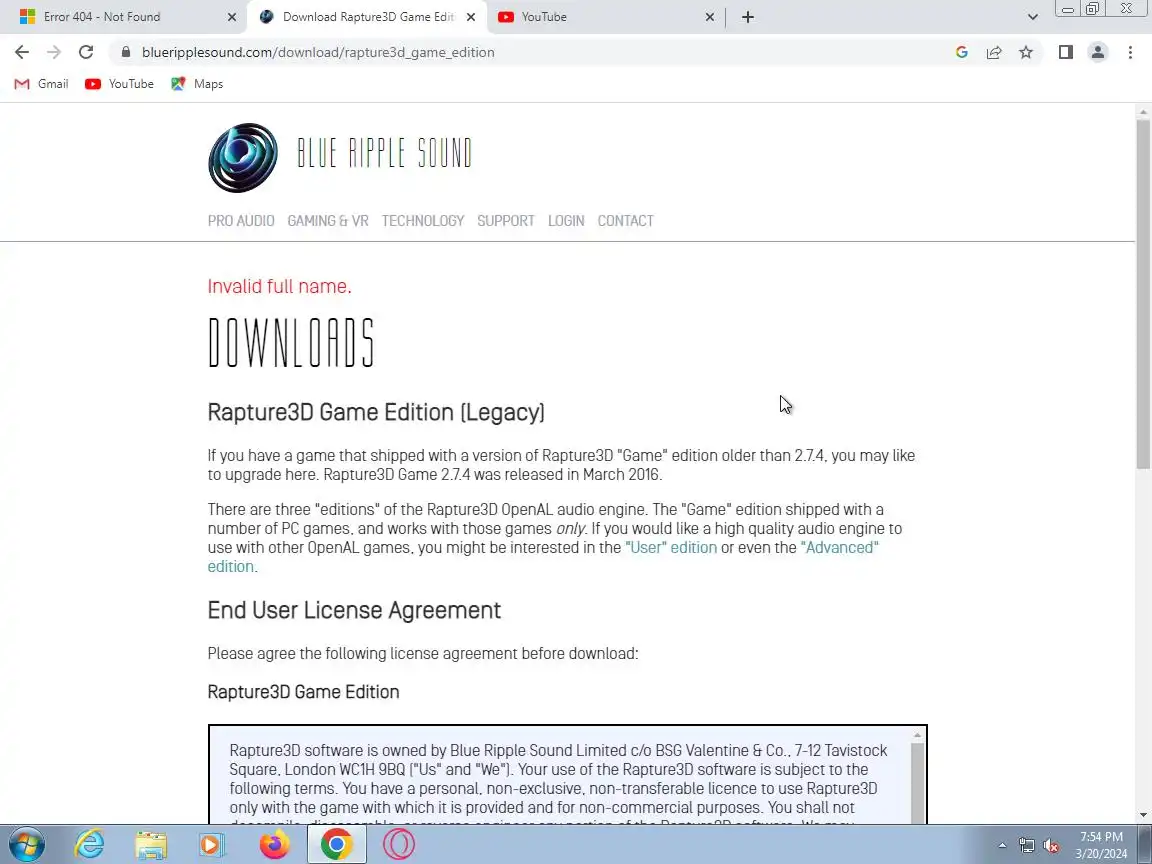Screen dimensions: 1152x864
Task: Launch Internet Explorer from taskbar
Action: click(90, 844)
